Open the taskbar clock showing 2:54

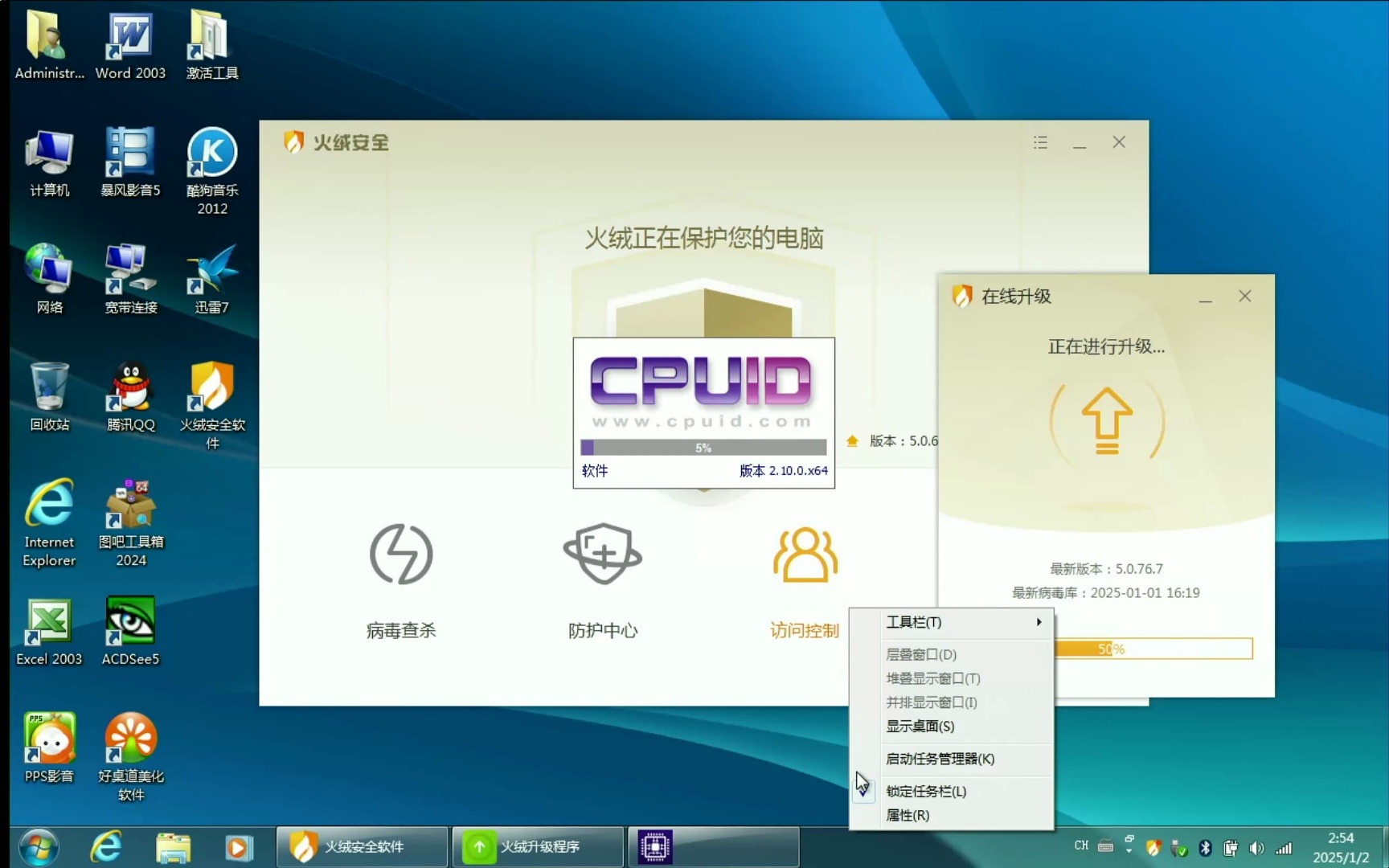(1340, 848)
